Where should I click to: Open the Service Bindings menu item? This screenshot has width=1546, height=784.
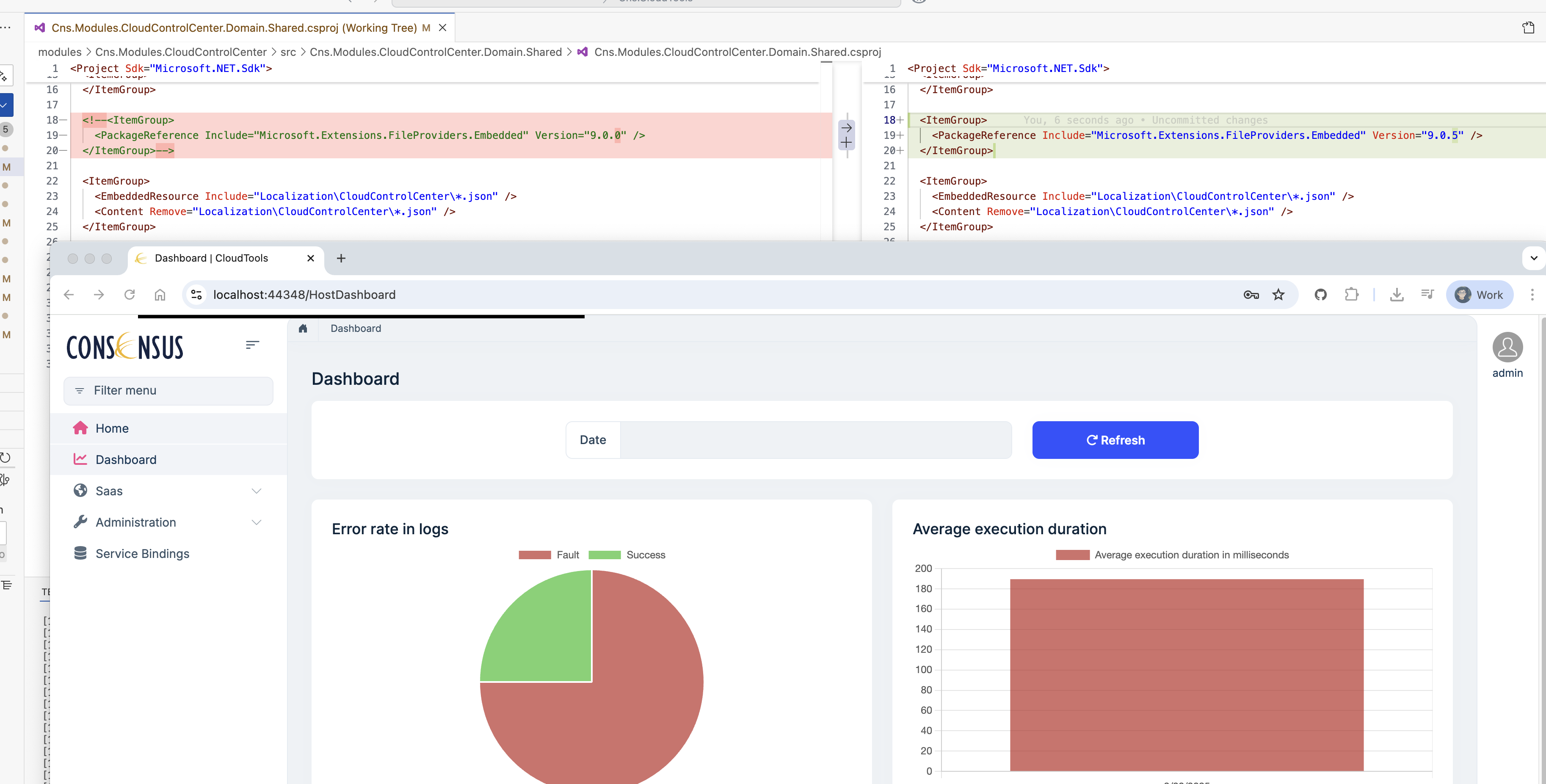(168, 553)
